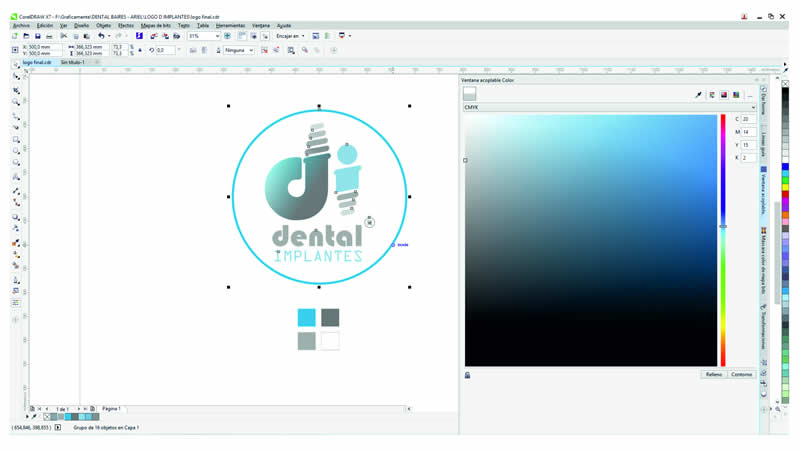
Task: Click the dark gray swatch under logo
Action: coord(330,317)
